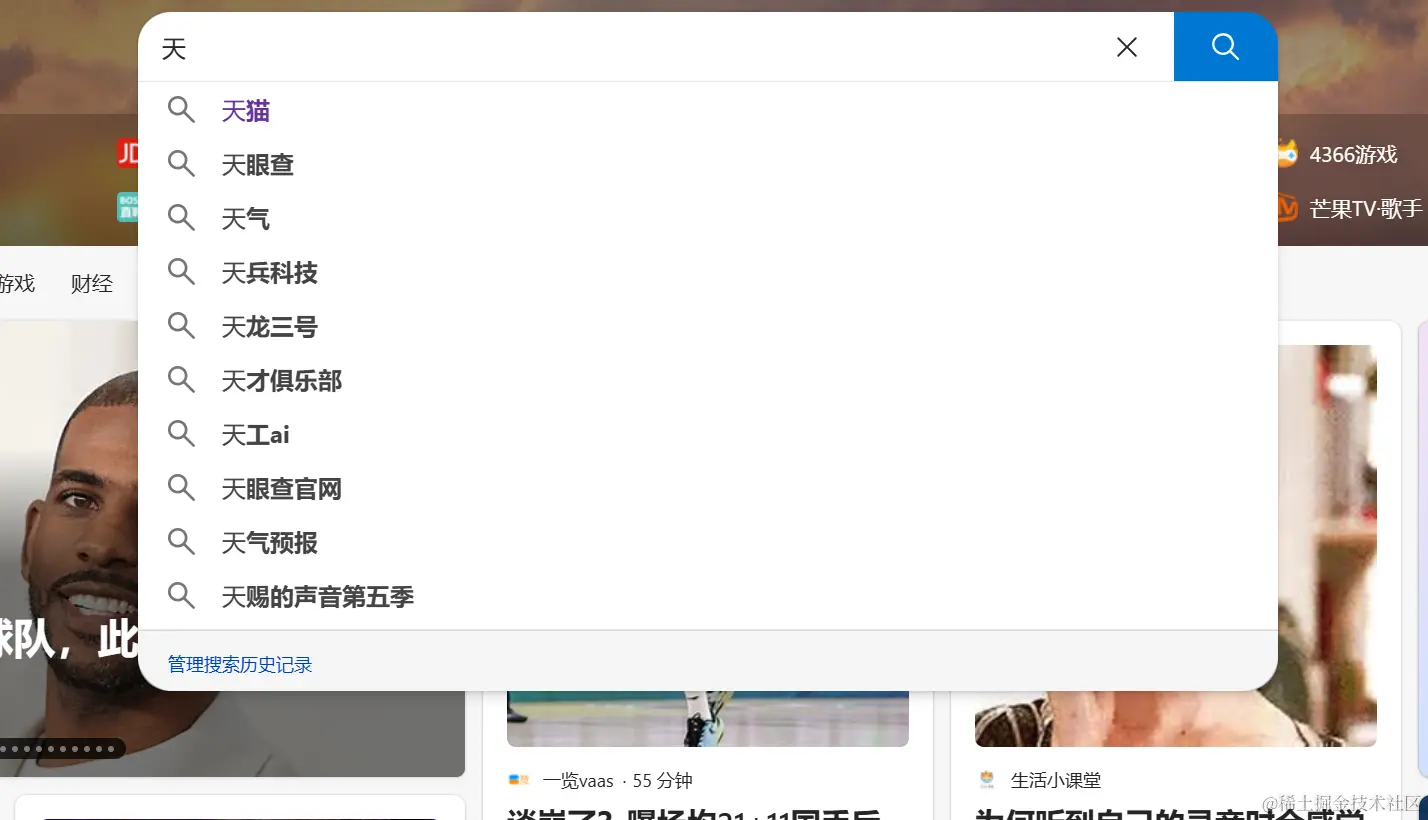Click the magnifier icon beside 天兵科技

point(181,272)
